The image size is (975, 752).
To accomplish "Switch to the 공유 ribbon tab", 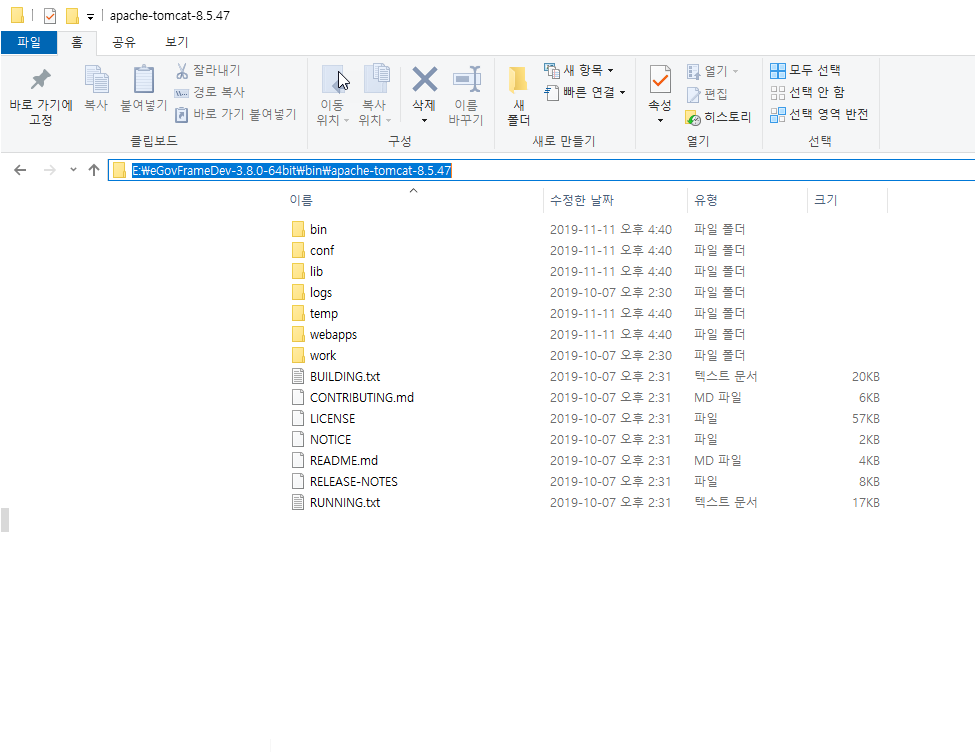I will (x=124, y=42).
